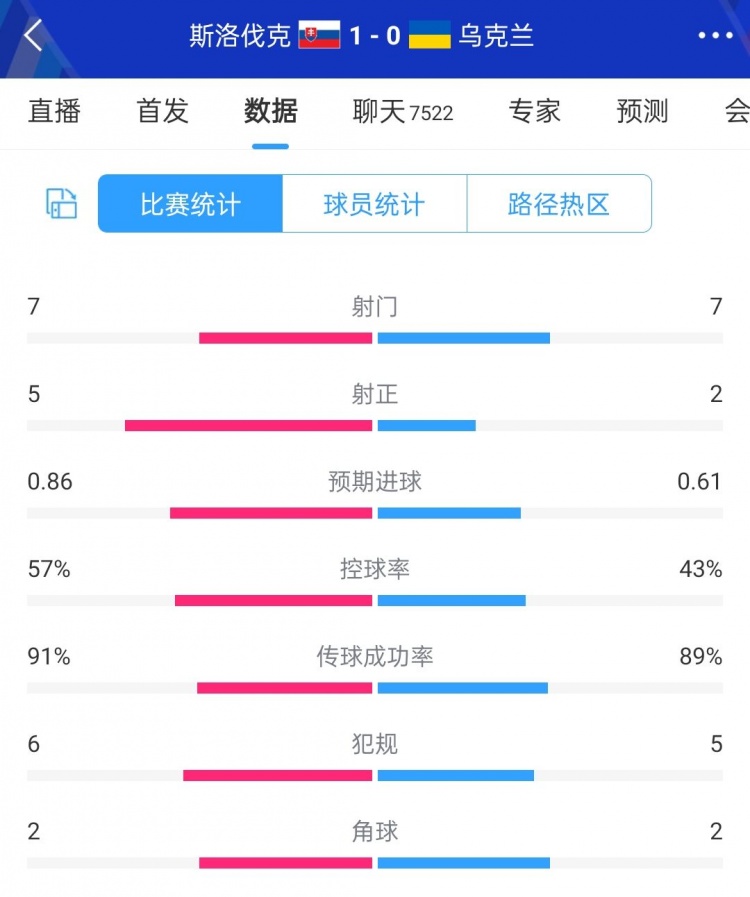750x897 pixels.
Task: Tap the 1 - 0 match score
Action: 375,36
